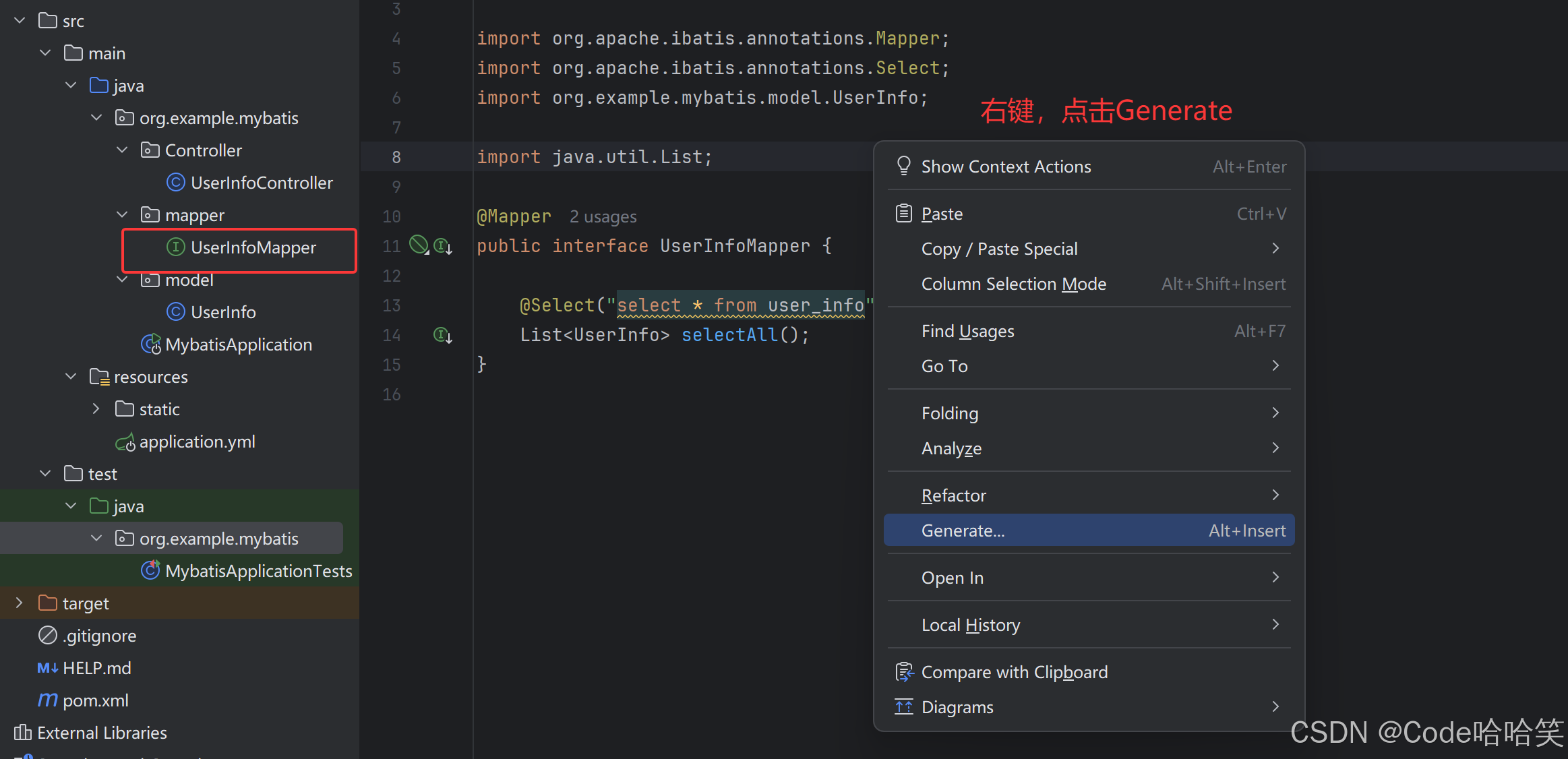1568x759 pixels.
Task: Click the clipboard Paste icon in context menu
Action: (x=903, y=214)
